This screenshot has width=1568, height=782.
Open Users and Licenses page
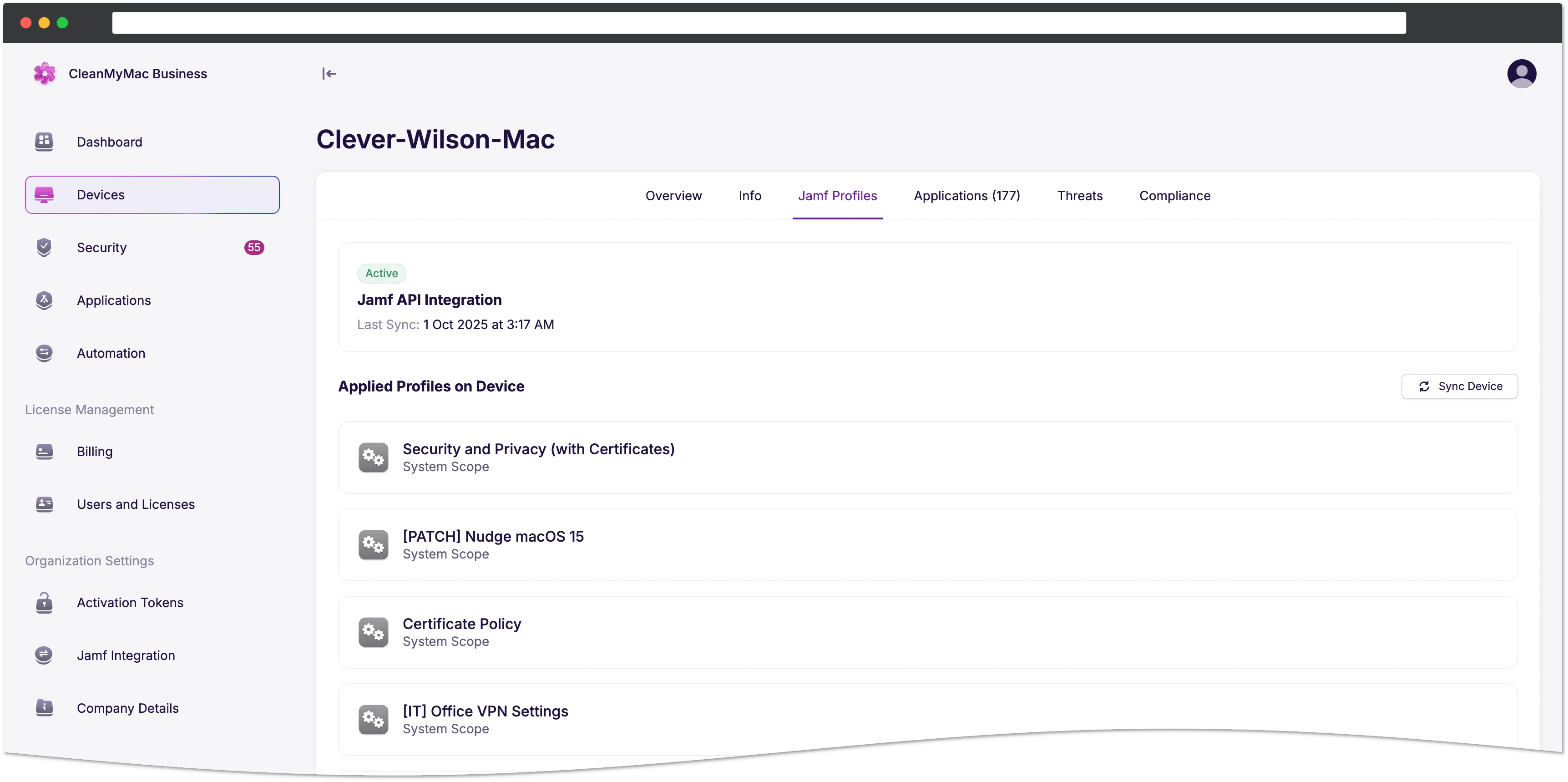pos(135,504)
